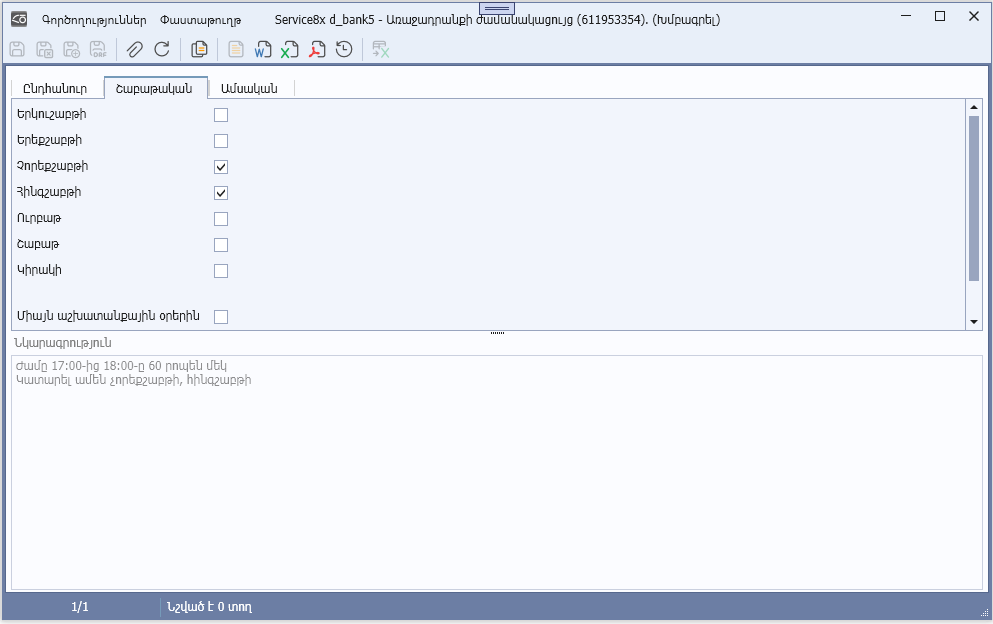Click the copy document icon
Image resolution: width=993 pixels, height=624 pixels.
[x=199, y=49]
